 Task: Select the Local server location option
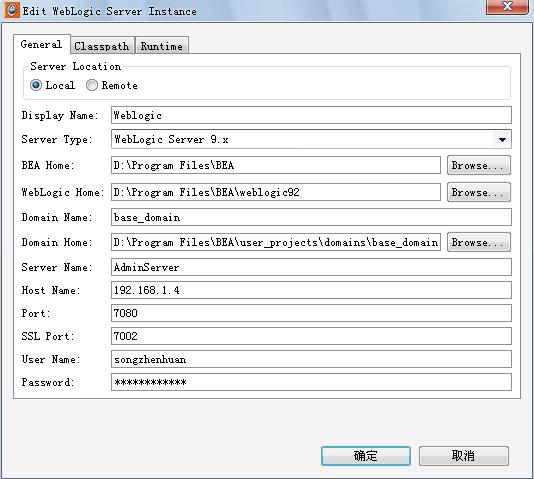(36, 85)
